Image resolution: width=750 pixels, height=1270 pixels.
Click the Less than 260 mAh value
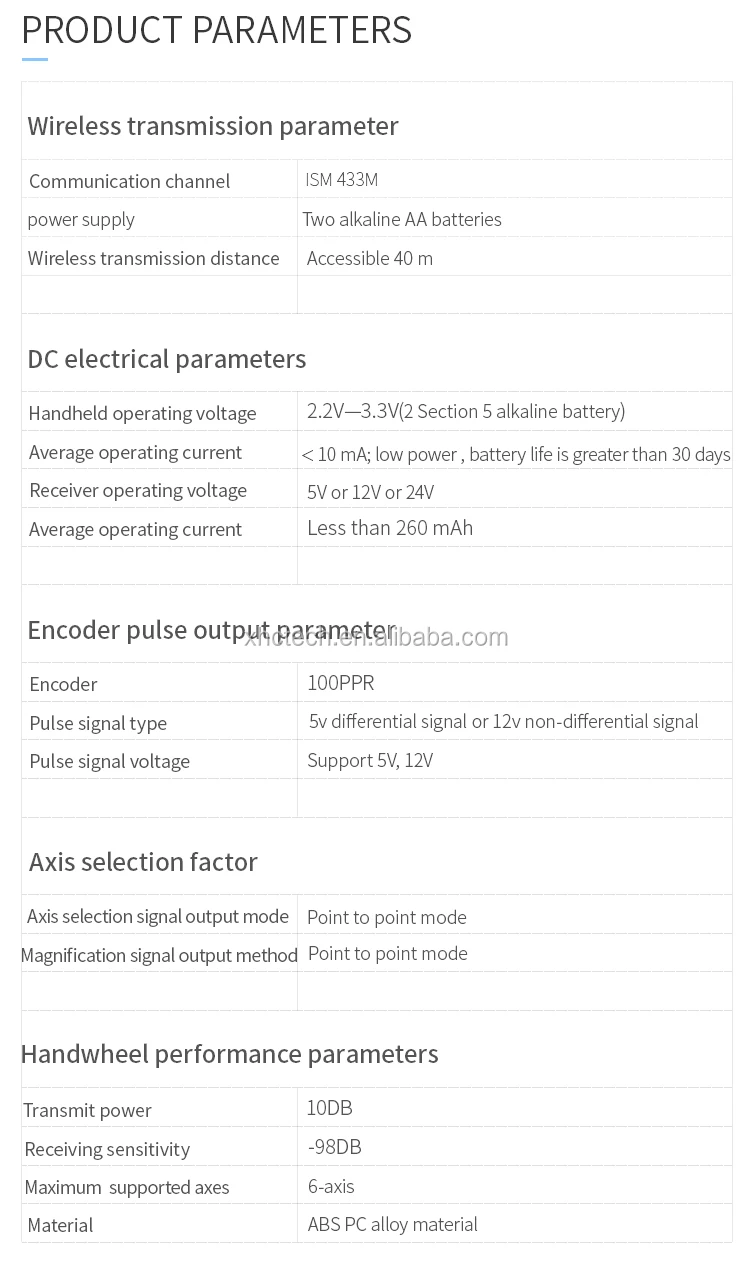(x=390, y=528)
